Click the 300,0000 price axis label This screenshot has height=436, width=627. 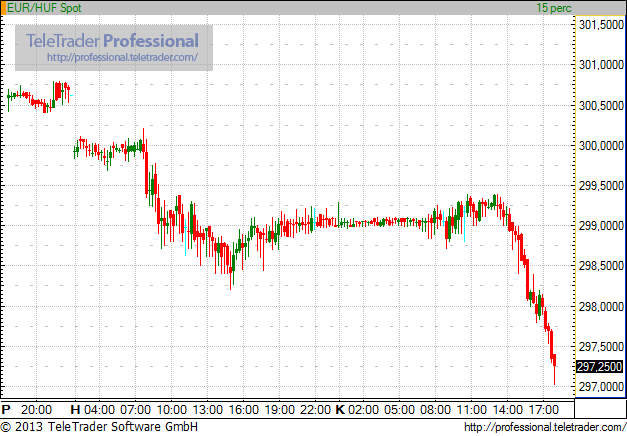point(601,146)
